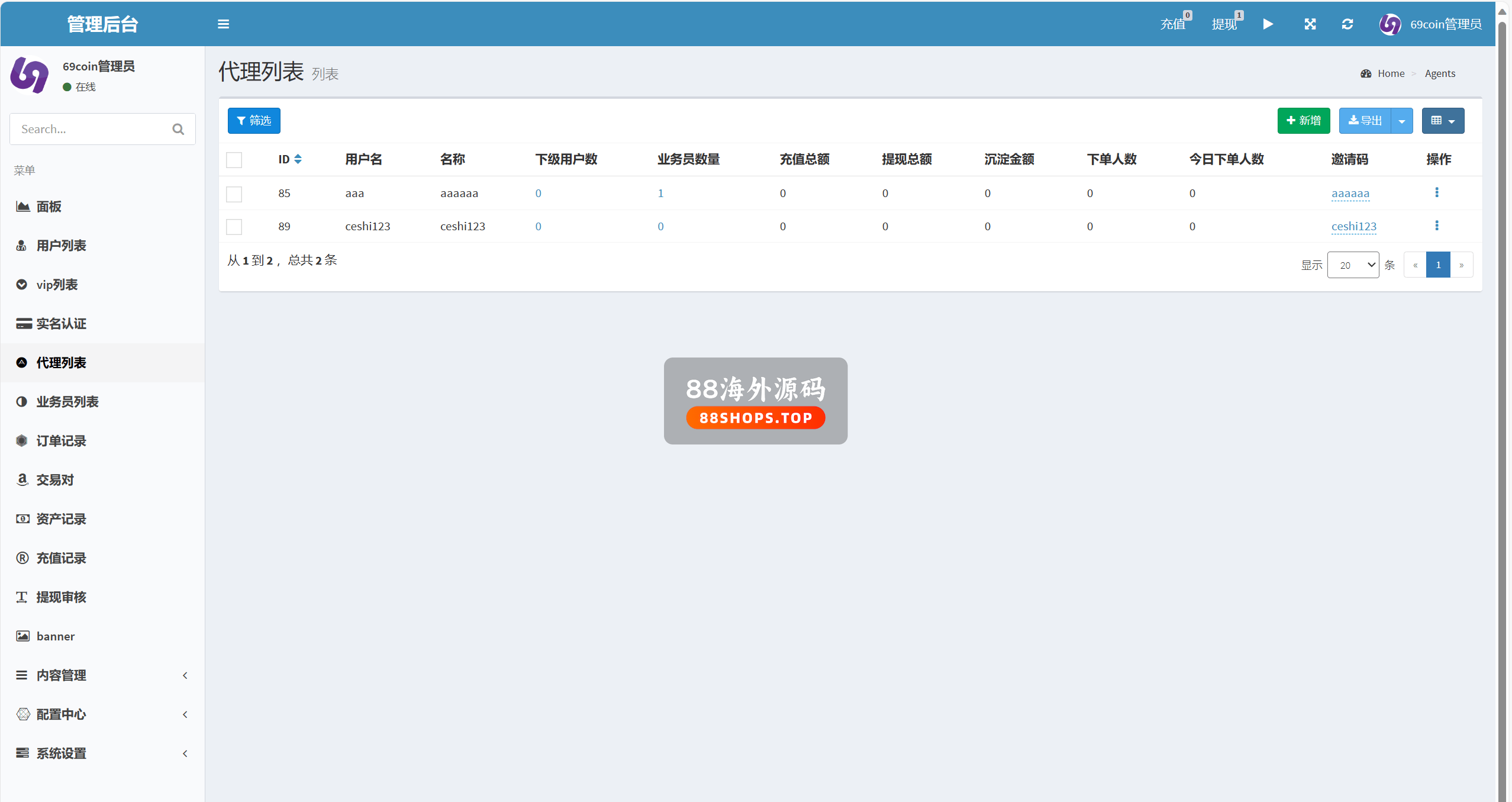Click the play icon in header
This screenshot has height=802, width=1512.
(x=1268, y=24)
